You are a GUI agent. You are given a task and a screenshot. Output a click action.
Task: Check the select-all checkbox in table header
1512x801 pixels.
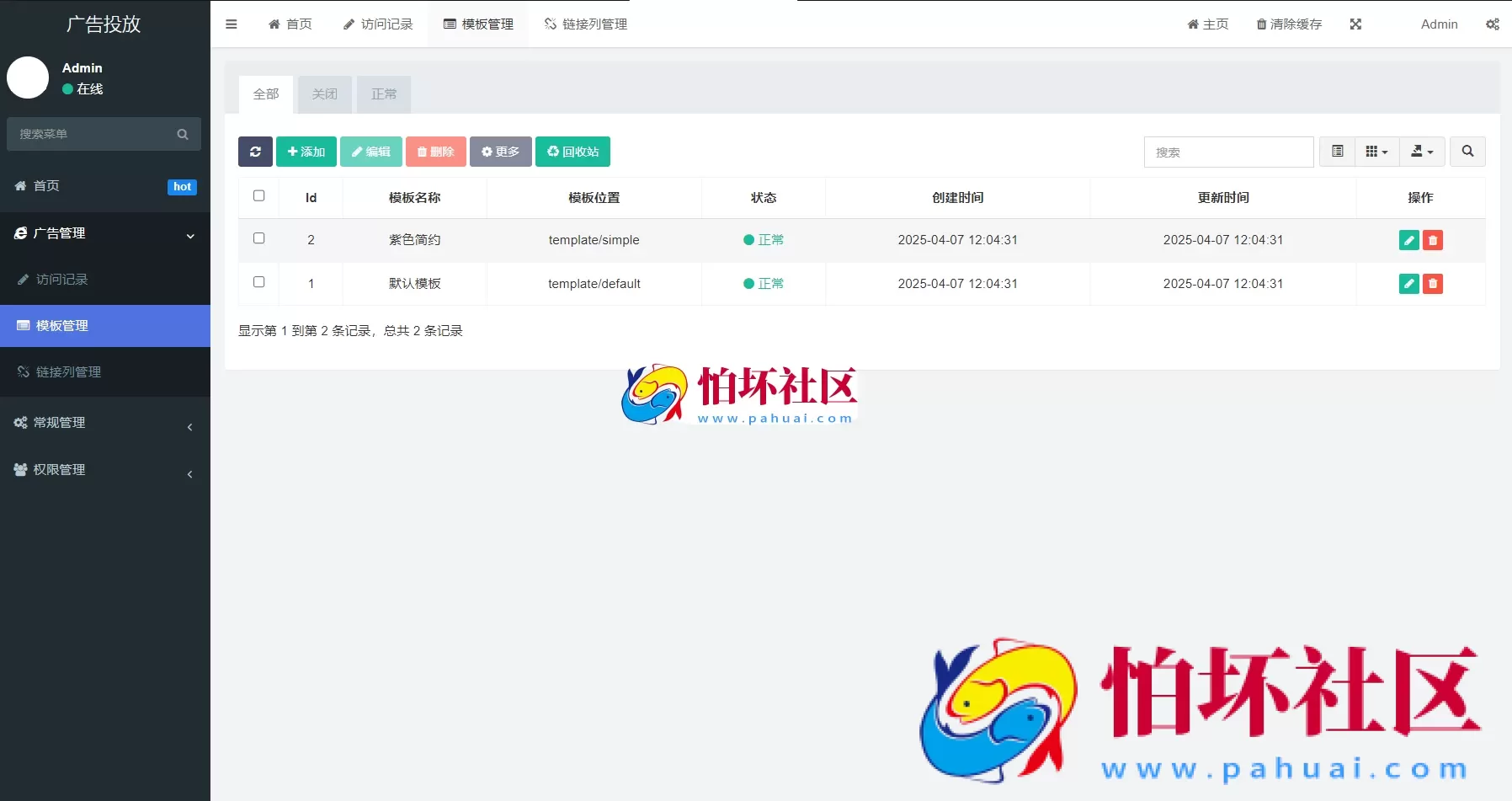click(258, 195)
